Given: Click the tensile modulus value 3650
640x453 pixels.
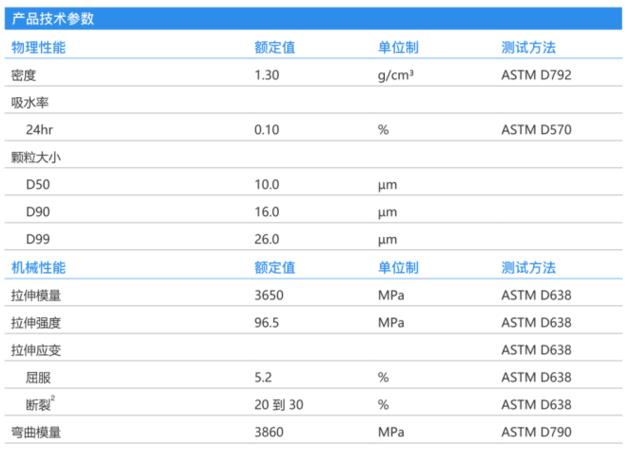Looking at the screenshot, I should pyautogui.click(x=269, y=295).
